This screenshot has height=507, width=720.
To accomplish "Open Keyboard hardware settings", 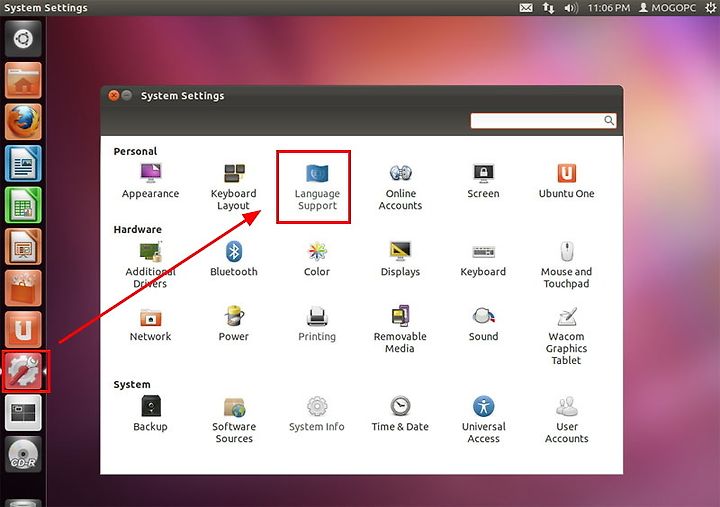I will (x=483, y=259).
